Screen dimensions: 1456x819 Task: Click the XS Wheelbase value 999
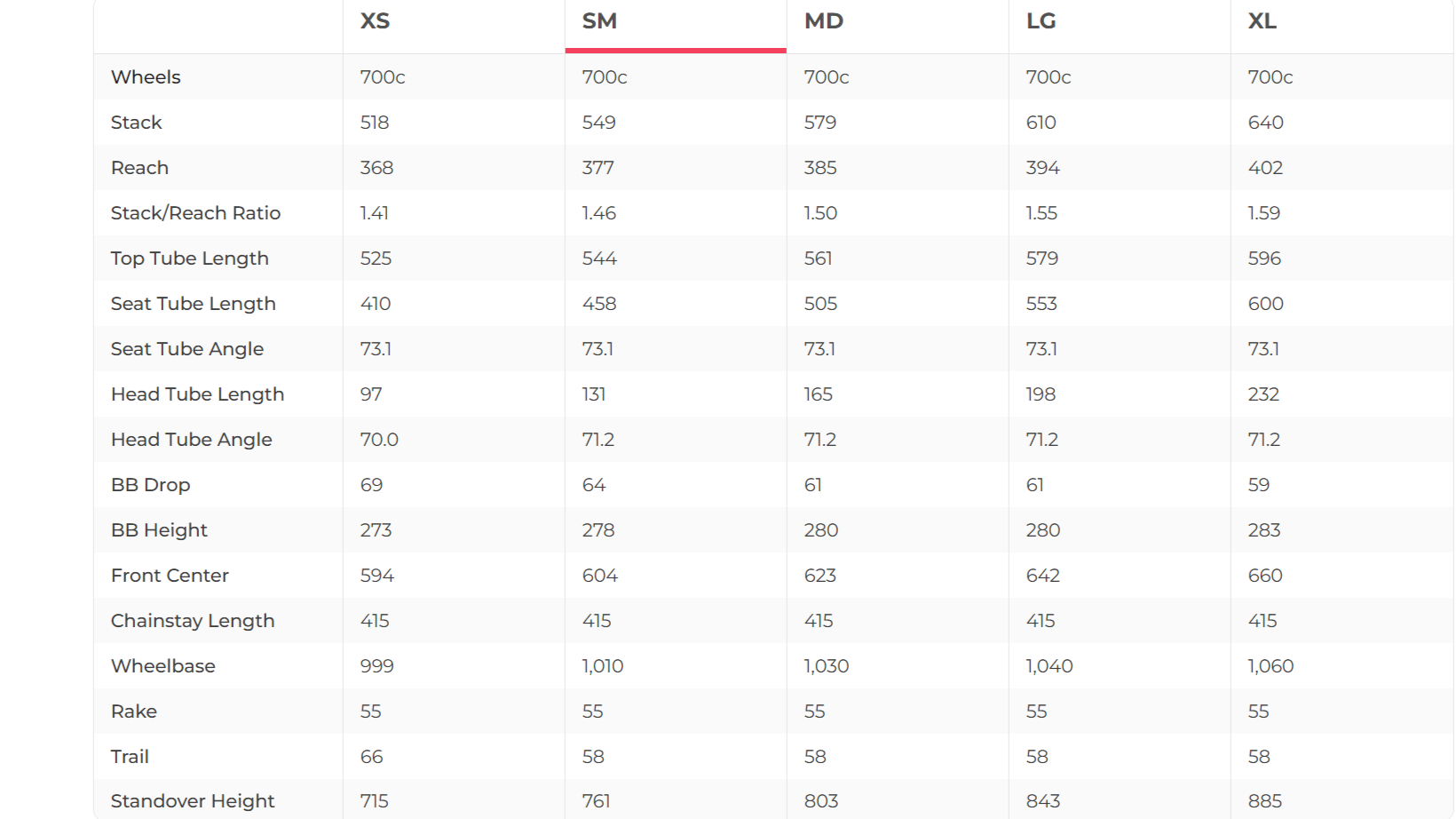376,666
